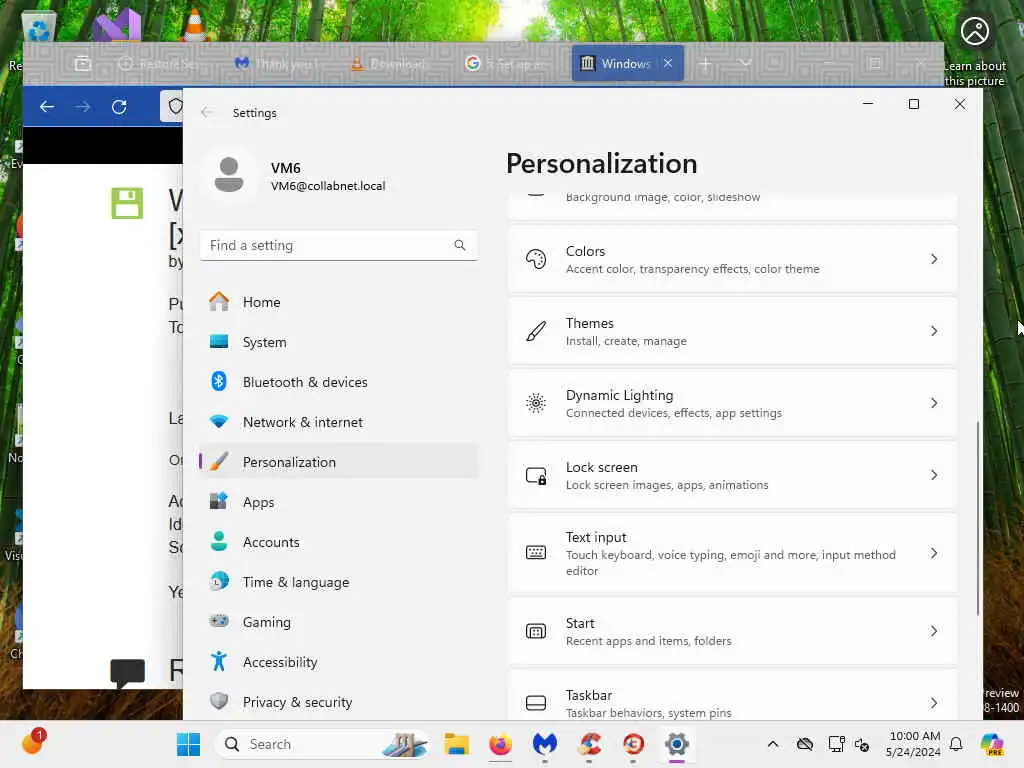Screen dimensions: 1024x768
Task: Click the muted volume tray icon
Action: tap(862, 744)
